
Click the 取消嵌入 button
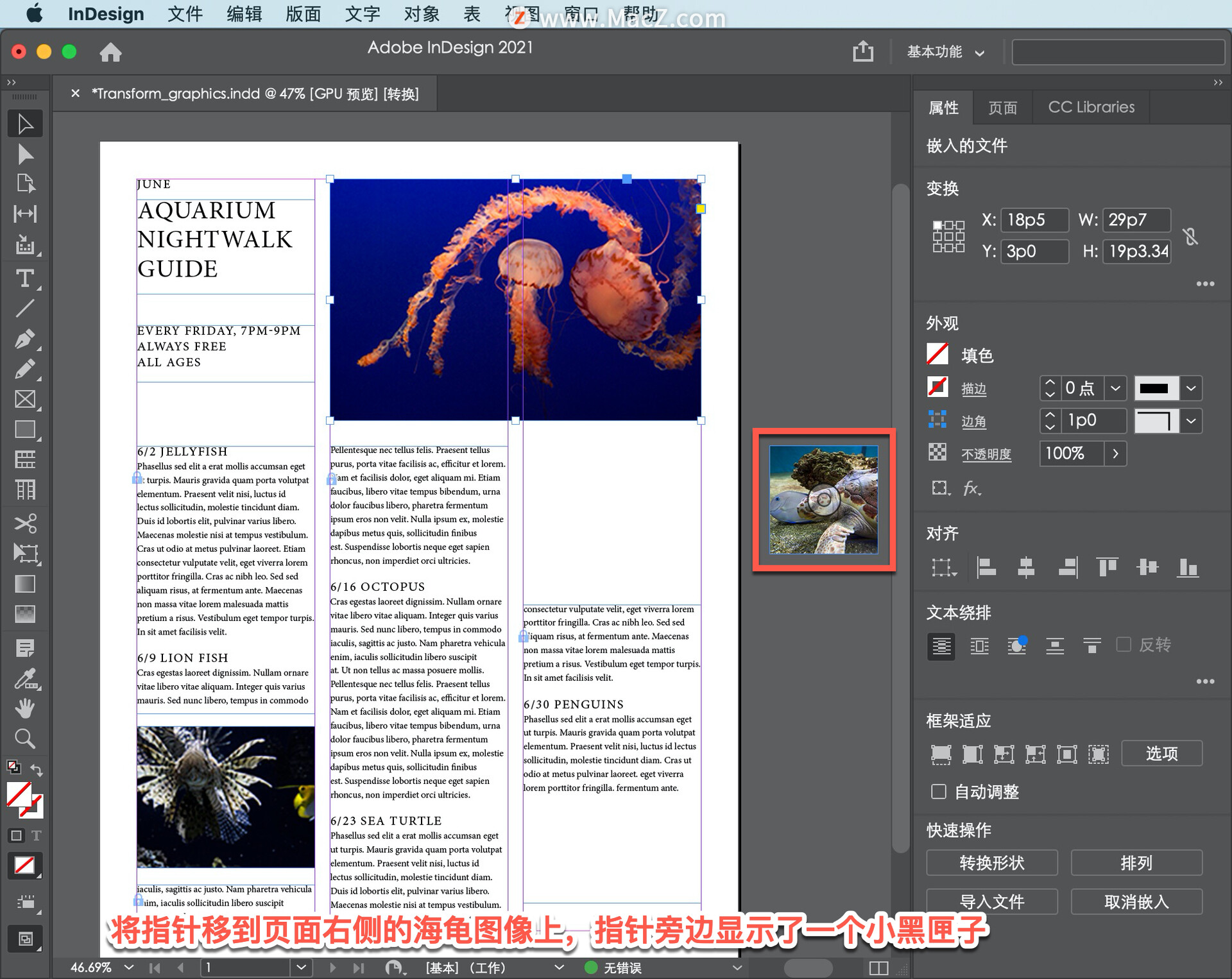tap(1136, 901)
